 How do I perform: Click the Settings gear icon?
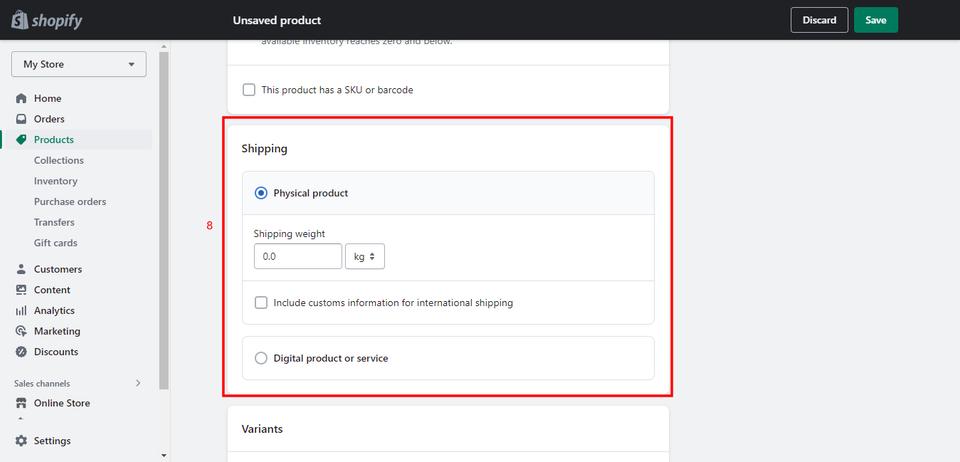[x=21, y=441]
